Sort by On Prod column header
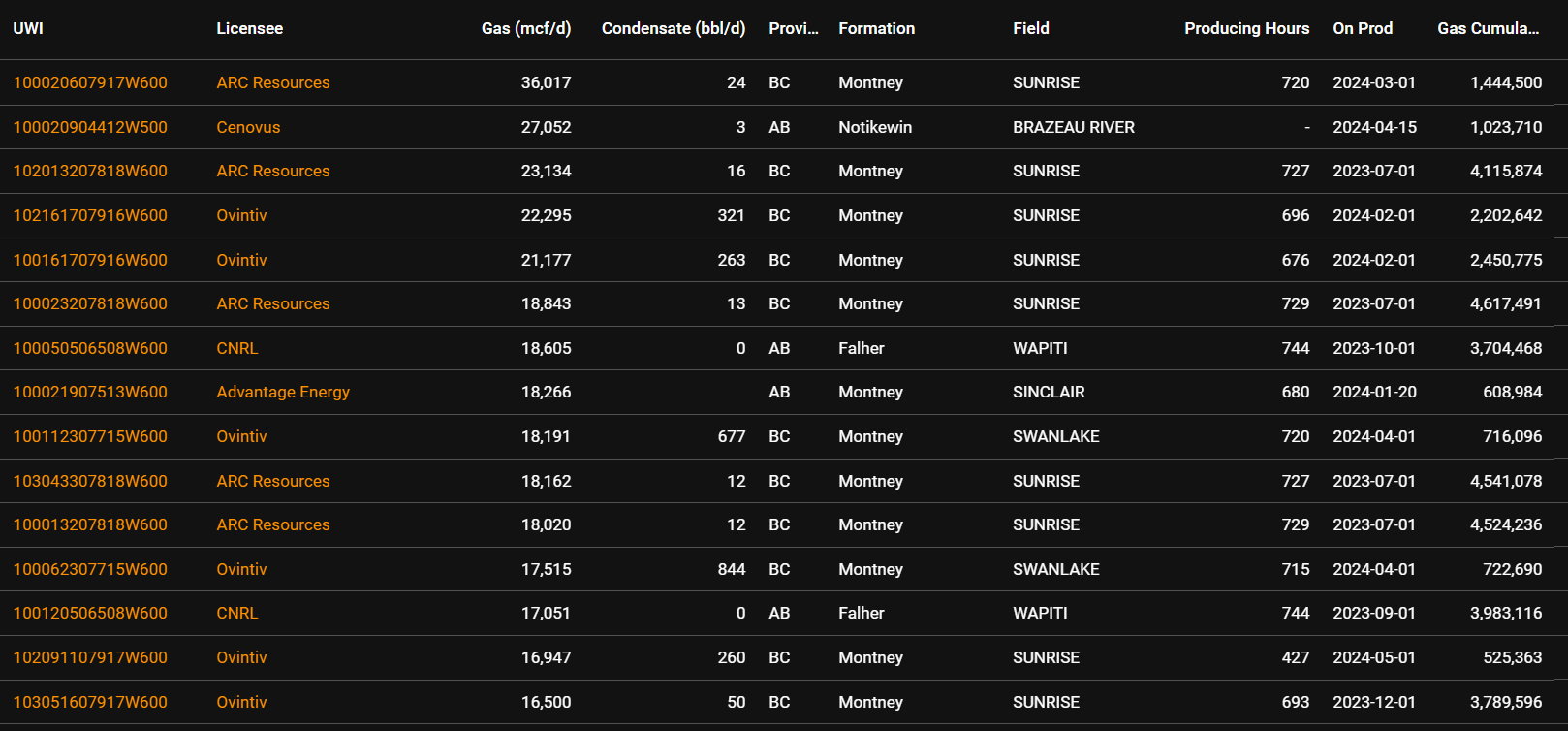Viewport: 1568px width, 731px height. [1363, 28]
